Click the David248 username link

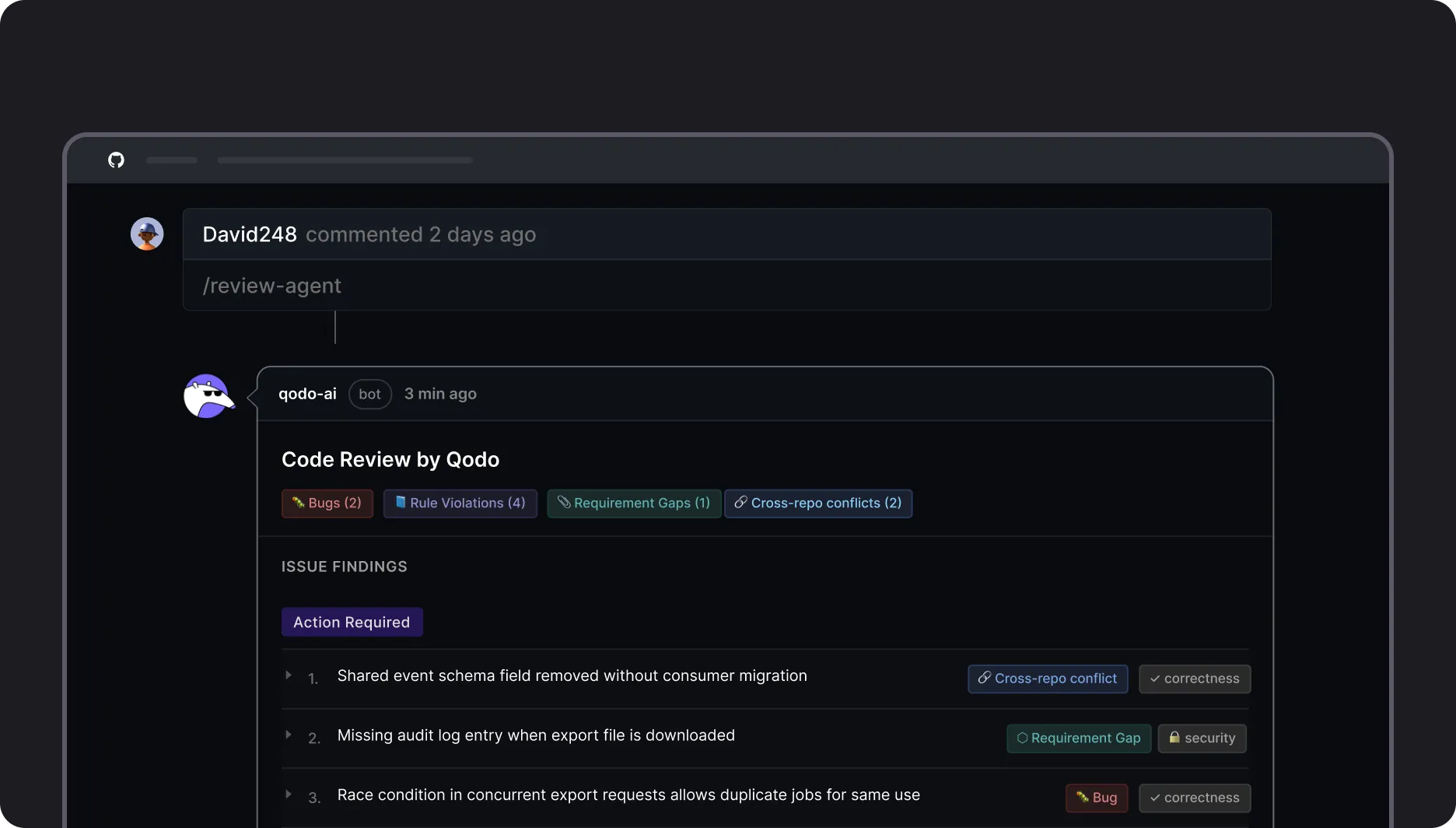coord(250,234)
